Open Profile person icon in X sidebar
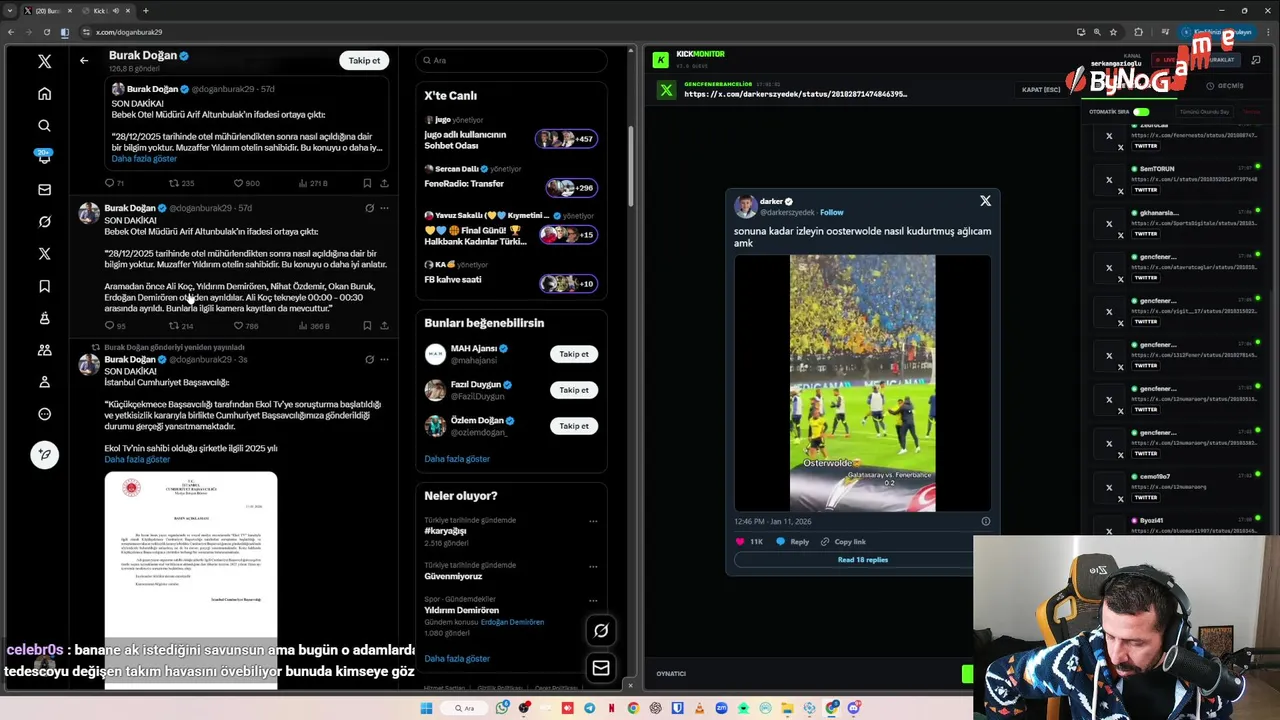The width and height of the screenshot is (1280, 720). tap(44, 382)
